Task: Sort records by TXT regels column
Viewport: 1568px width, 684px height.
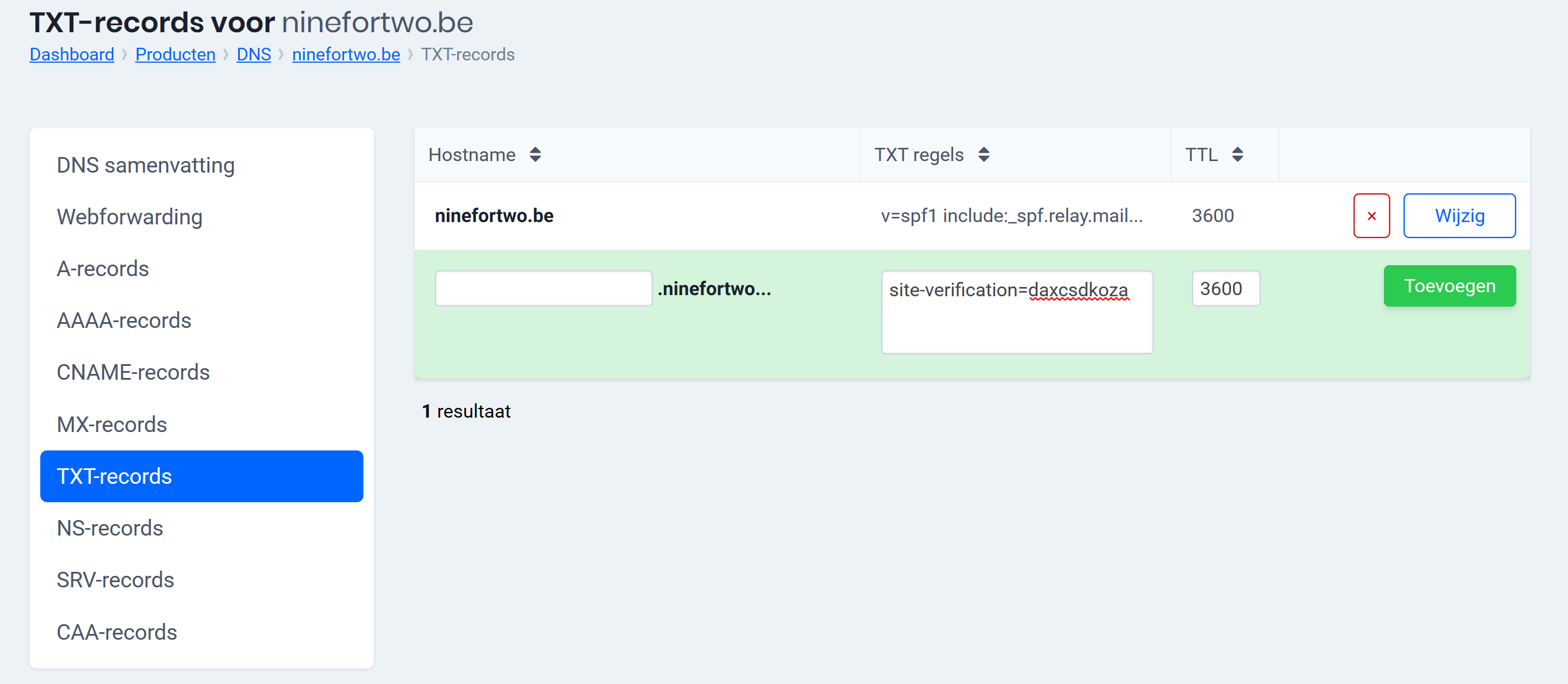Action: click(983, 155)
